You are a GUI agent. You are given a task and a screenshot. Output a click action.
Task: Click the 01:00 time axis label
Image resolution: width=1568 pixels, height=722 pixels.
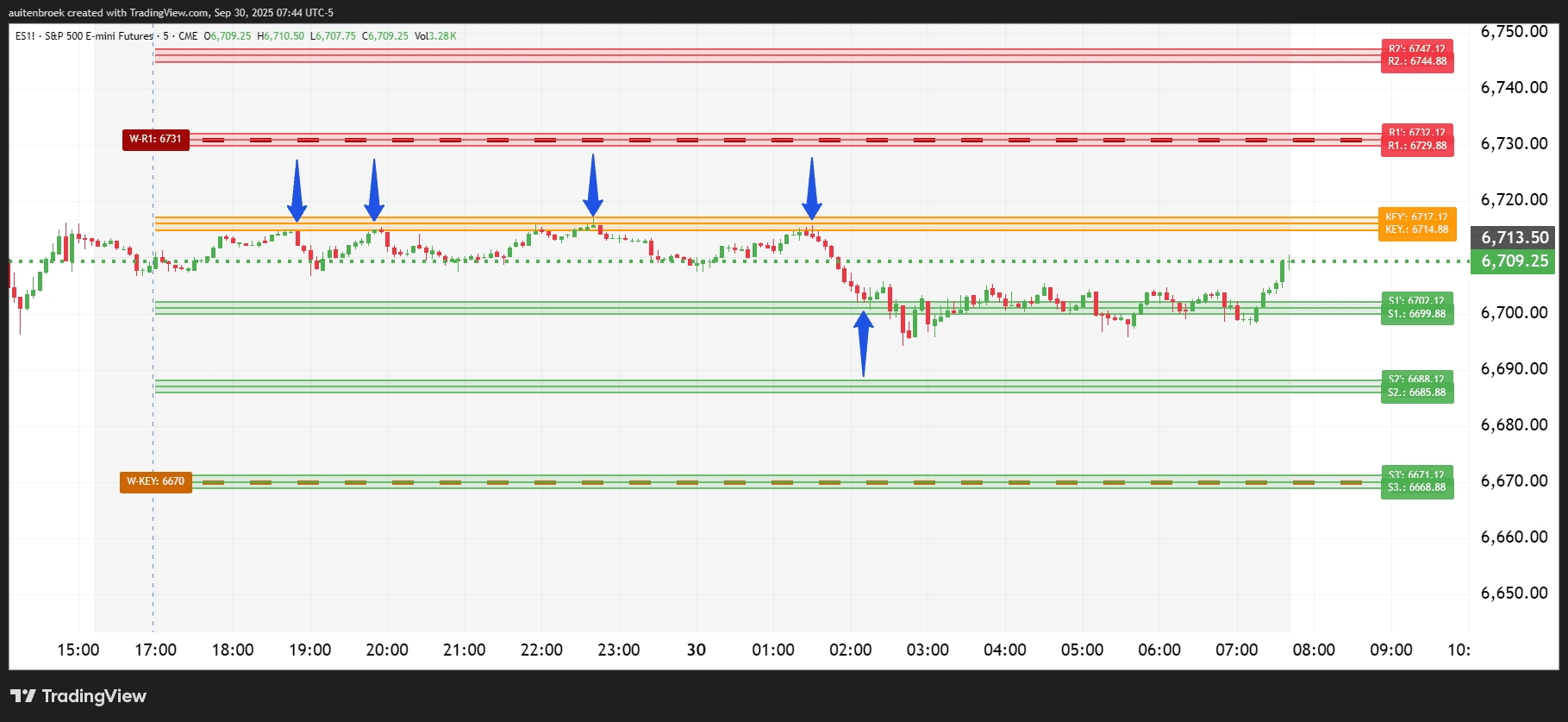tap(773, 650)
